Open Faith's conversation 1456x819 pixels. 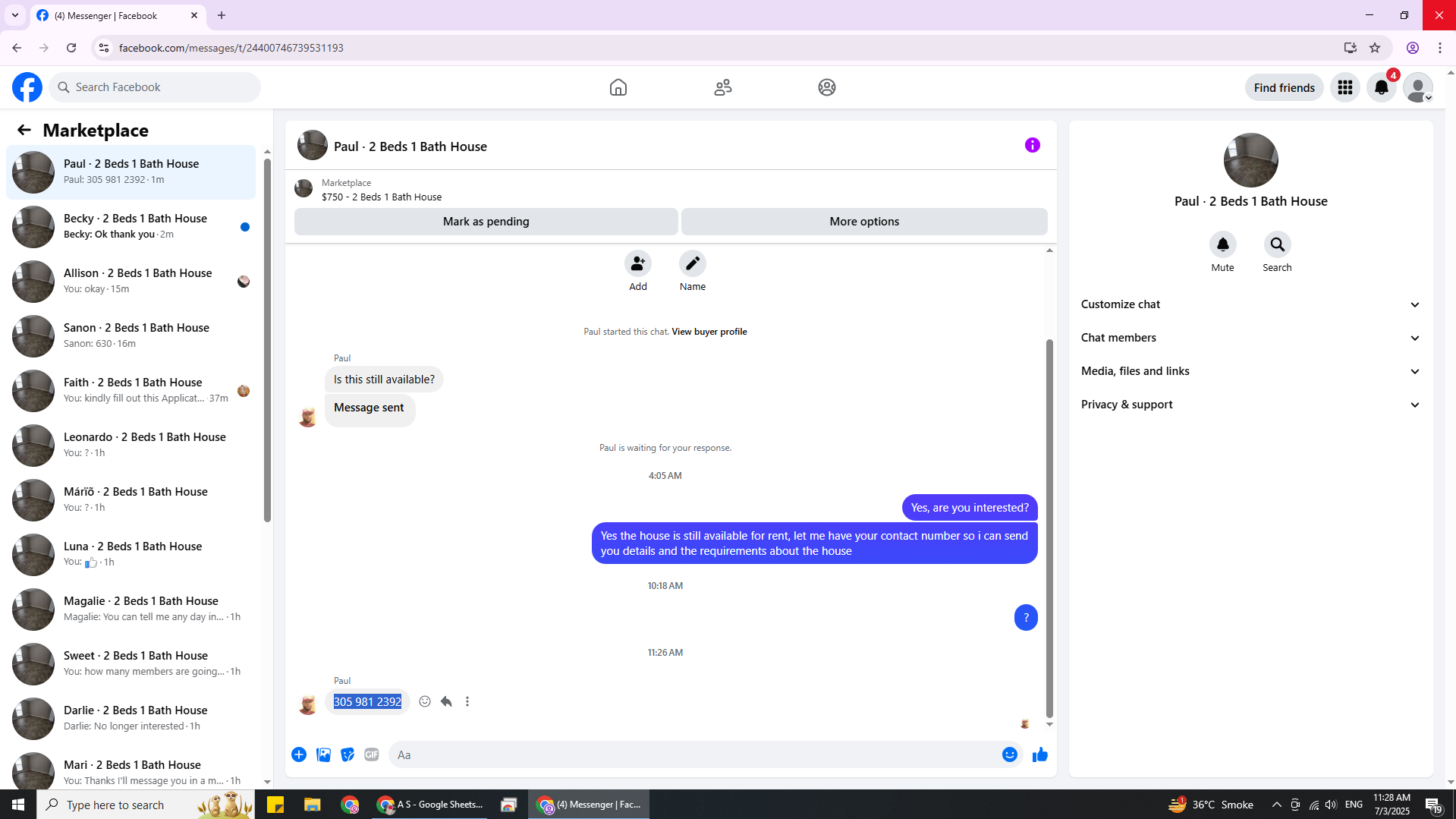131,390
